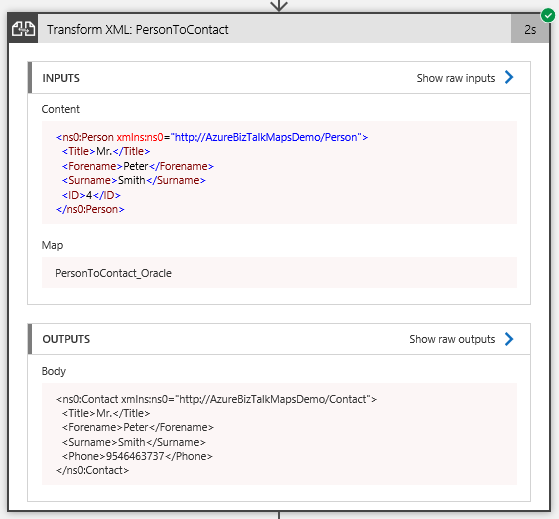Click the ID element line in Content
Viewport: 559px width, 519px height.
coord(91,195)
